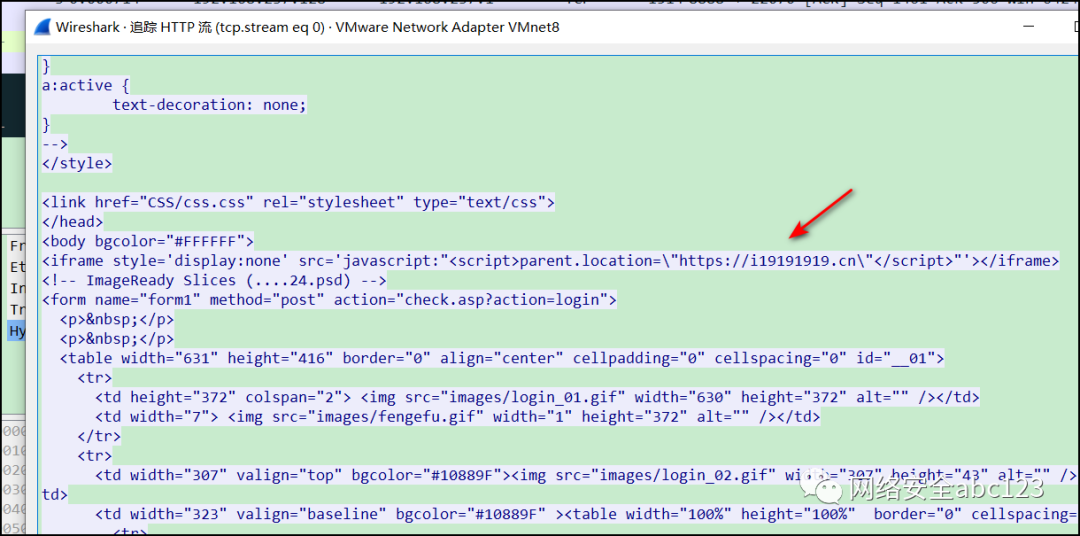This screenshot has width=1080, height=536.
Task: Click the closing </style> tag line
Action: (x=77, y=164)
